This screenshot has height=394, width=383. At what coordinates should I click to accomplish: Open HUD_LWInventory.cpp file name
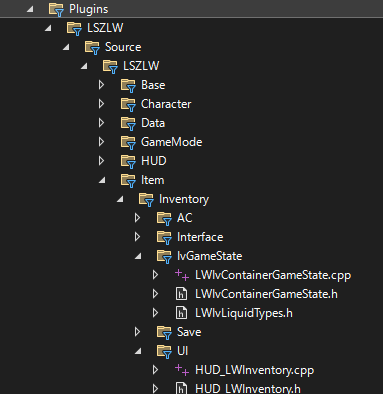tap(255, 370)
